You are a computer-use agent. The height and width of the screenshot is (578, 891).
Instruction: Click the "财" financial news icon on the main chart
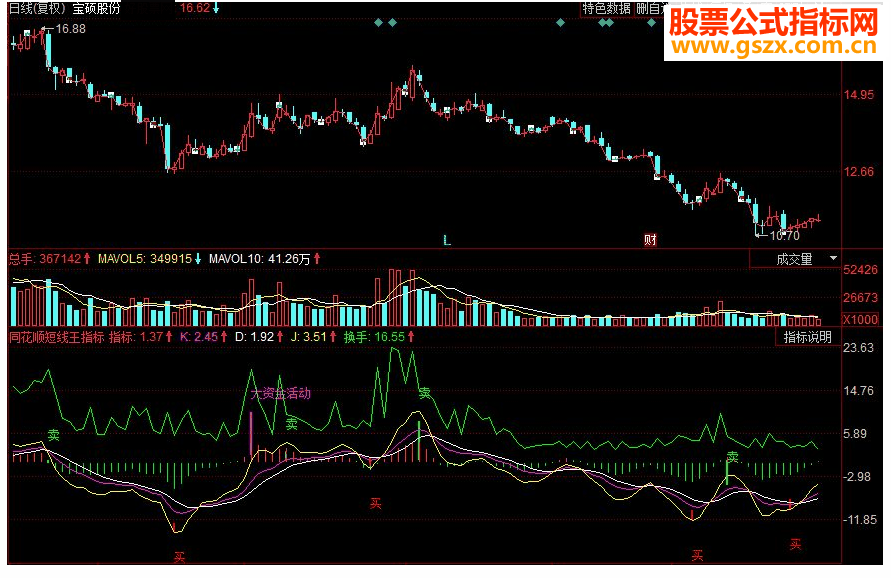[649, 239]
